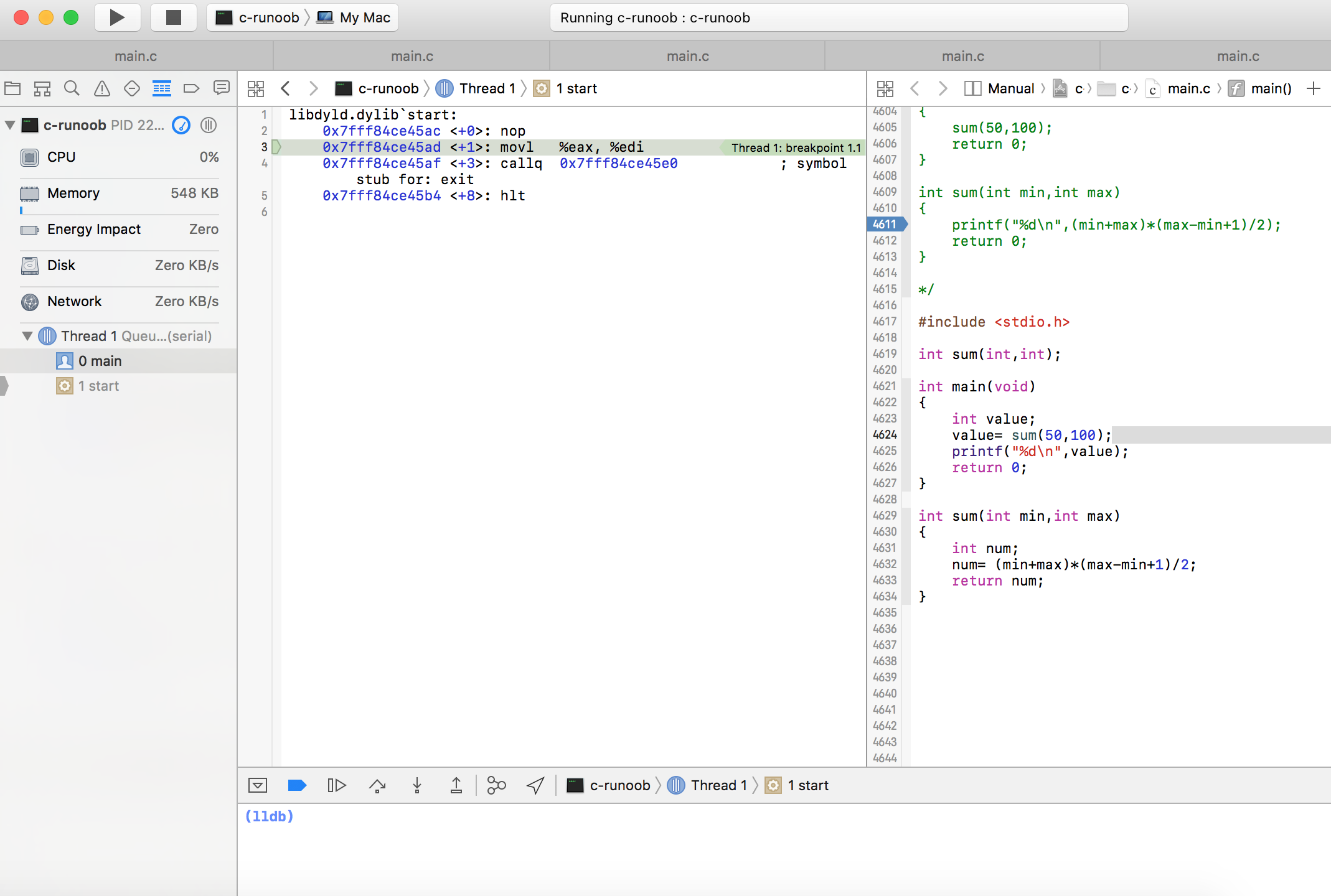Toggle the breakpoint on line 4611
The image size is (1331, 896).
[885, 224]
